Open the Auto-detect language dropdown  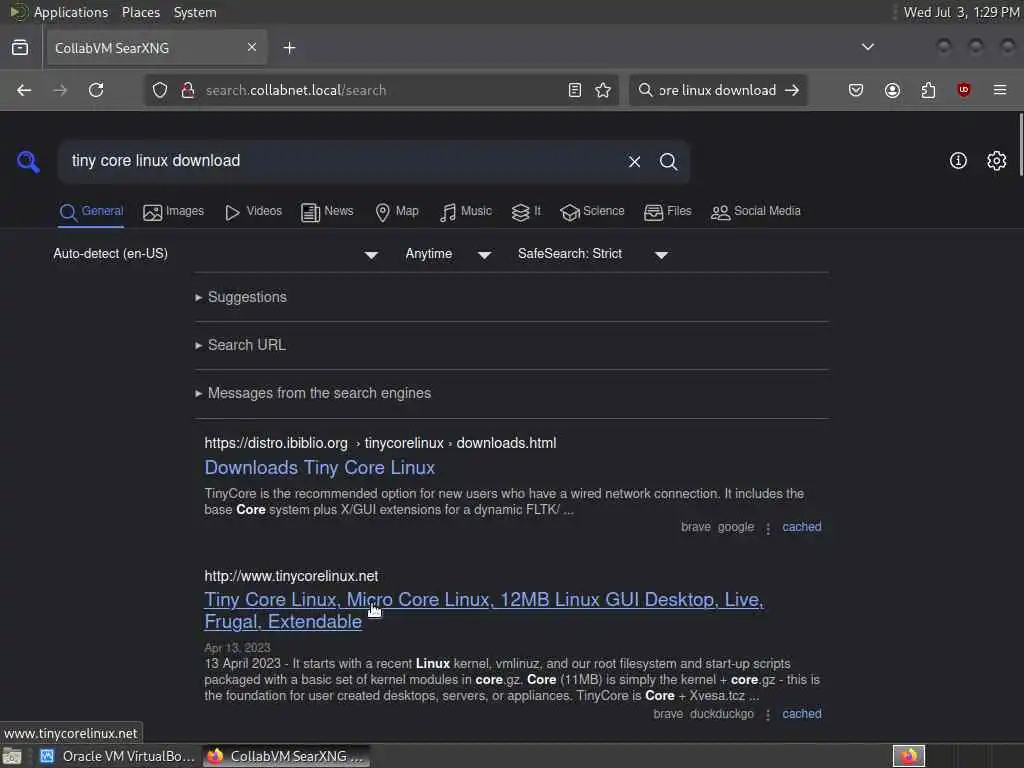pos(216,254)
